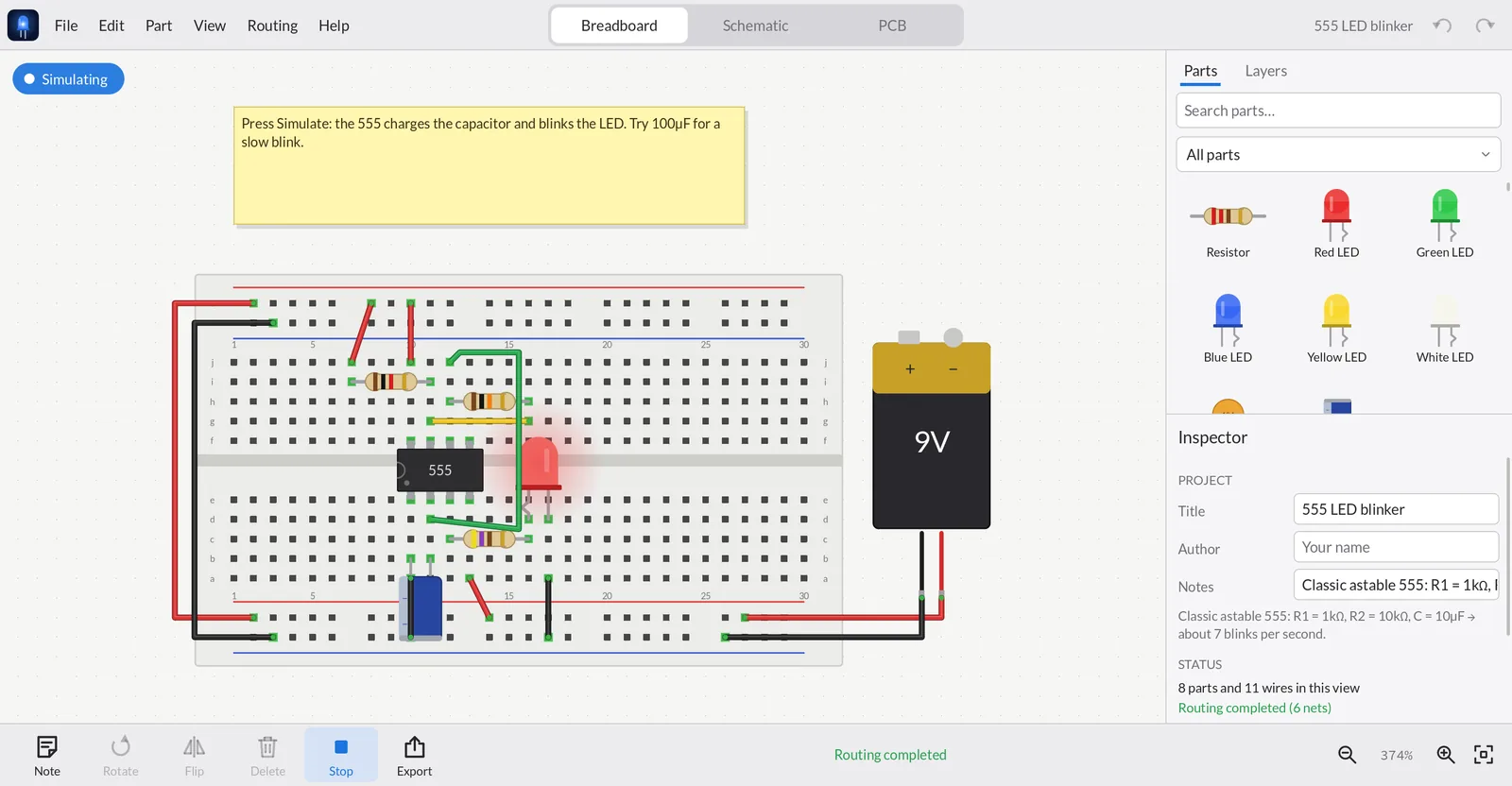1512x786 pixels.
Task: Click the Author name field
Action: (x=1396, y=547)
